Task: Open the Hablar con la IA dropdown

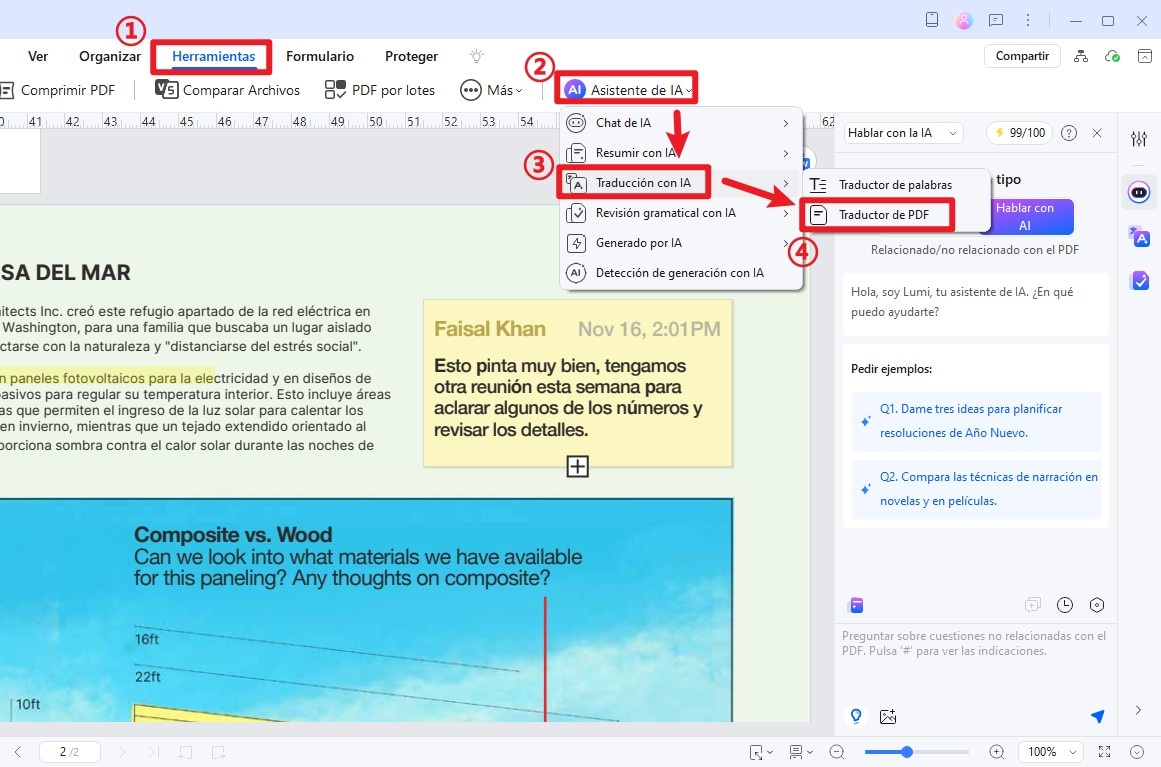Action: coord(903,133)
